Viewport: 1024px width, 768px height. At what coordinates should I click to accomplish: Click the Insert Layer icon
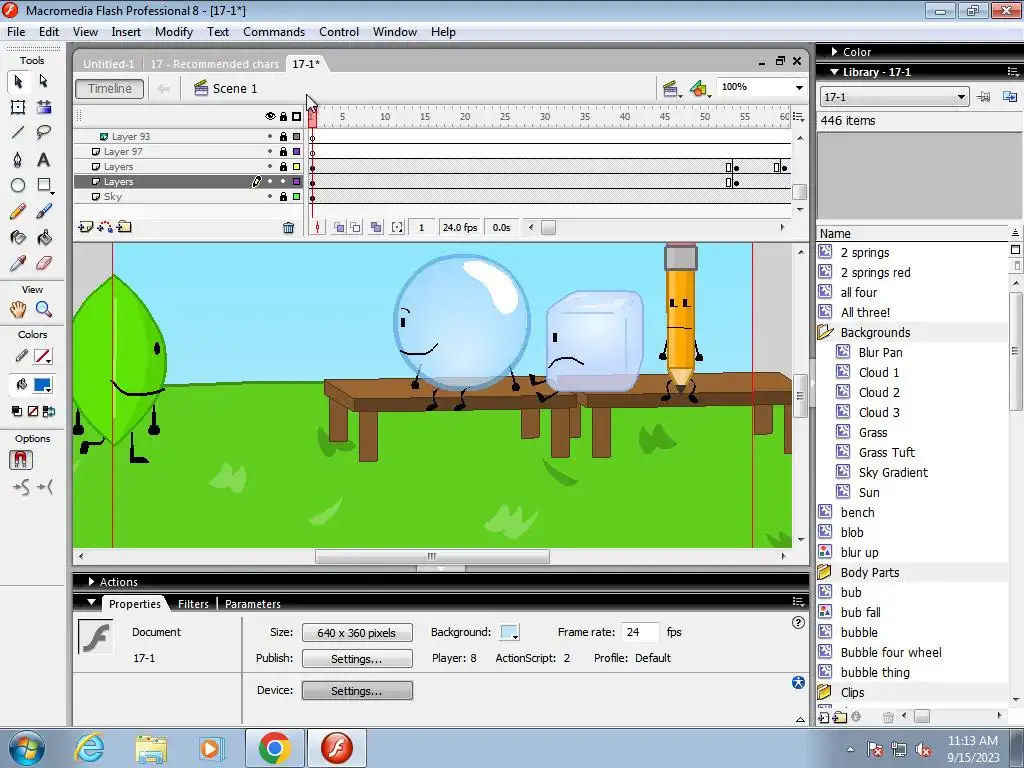click(x=86, y=227)
